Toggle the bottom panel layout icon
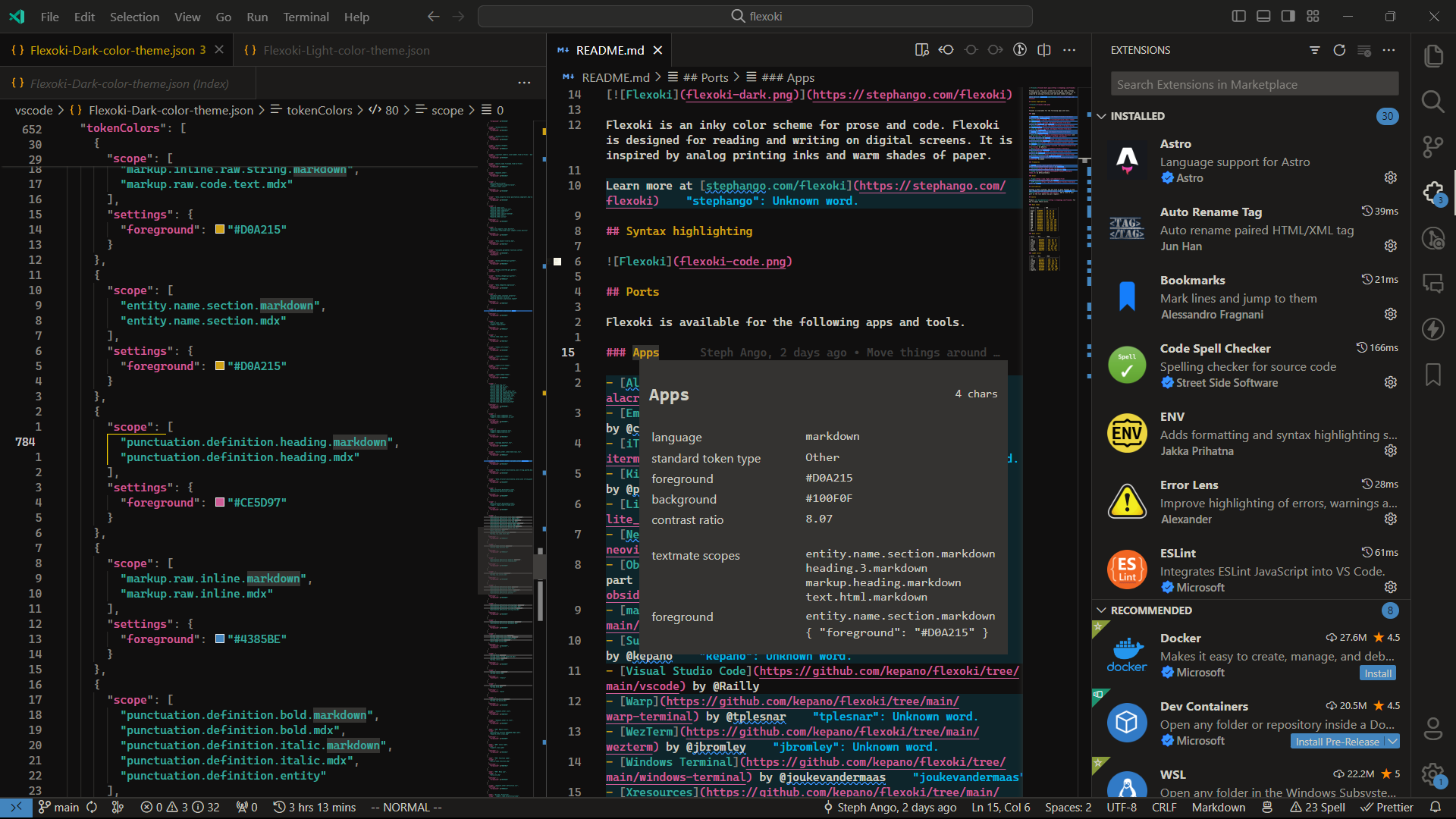The height and width of the screenshot is (819, 1456). [x=1263, y=15]
